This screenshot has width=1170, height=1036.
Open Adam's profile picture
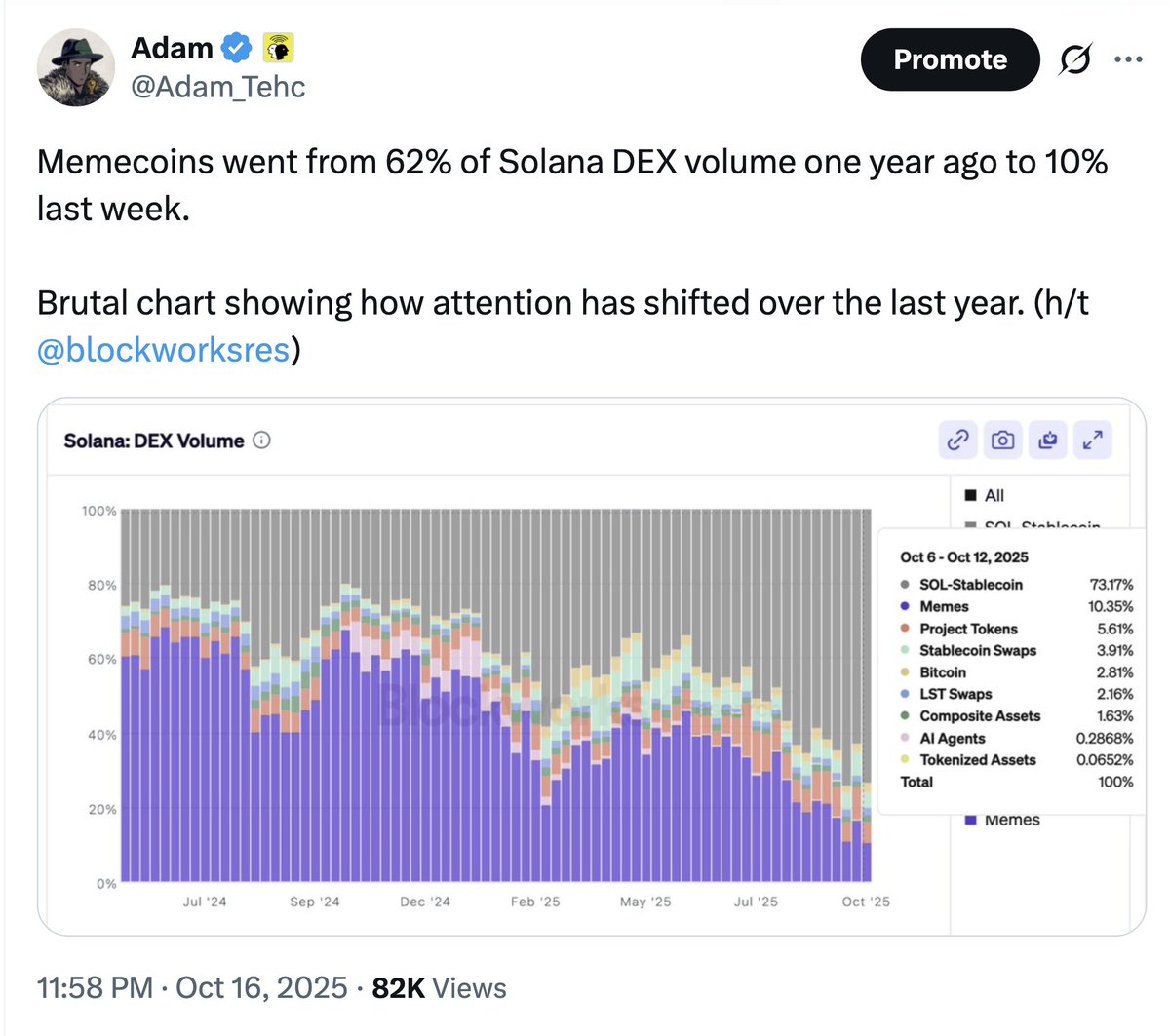[75, 67]
